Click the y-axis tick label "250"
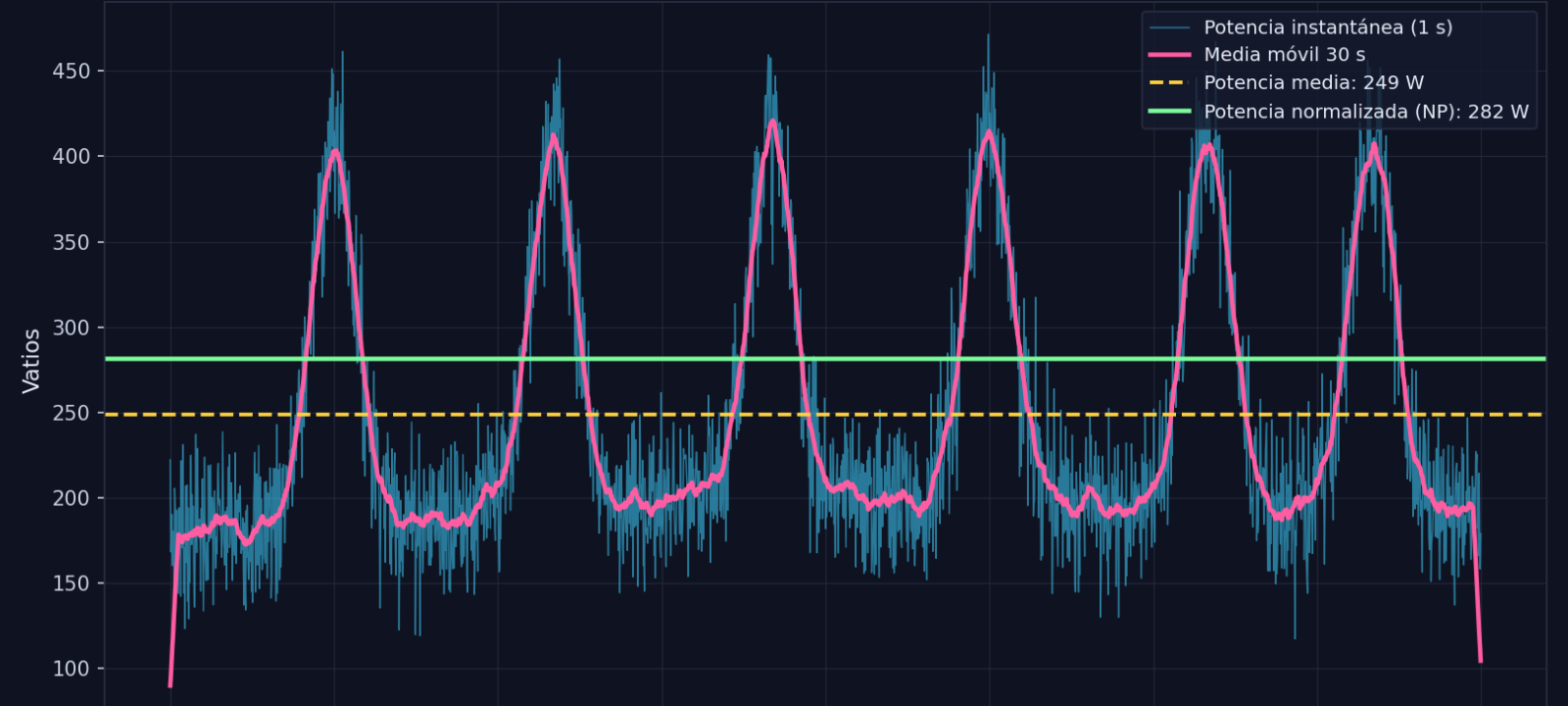The image size is (1568, 706). coord(72,413)
